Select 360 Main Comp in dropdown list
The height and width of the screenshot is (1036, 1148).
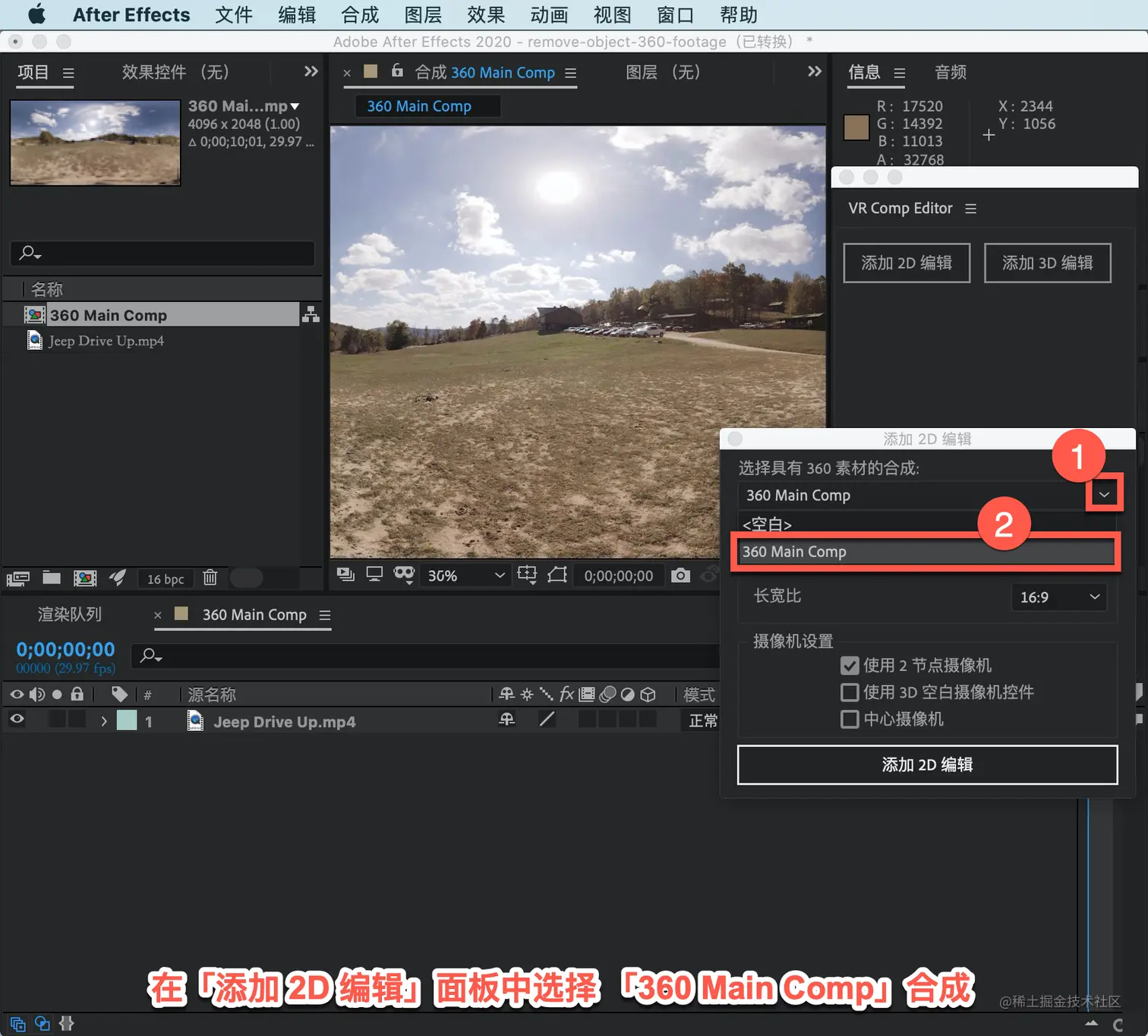coord(926,552)
